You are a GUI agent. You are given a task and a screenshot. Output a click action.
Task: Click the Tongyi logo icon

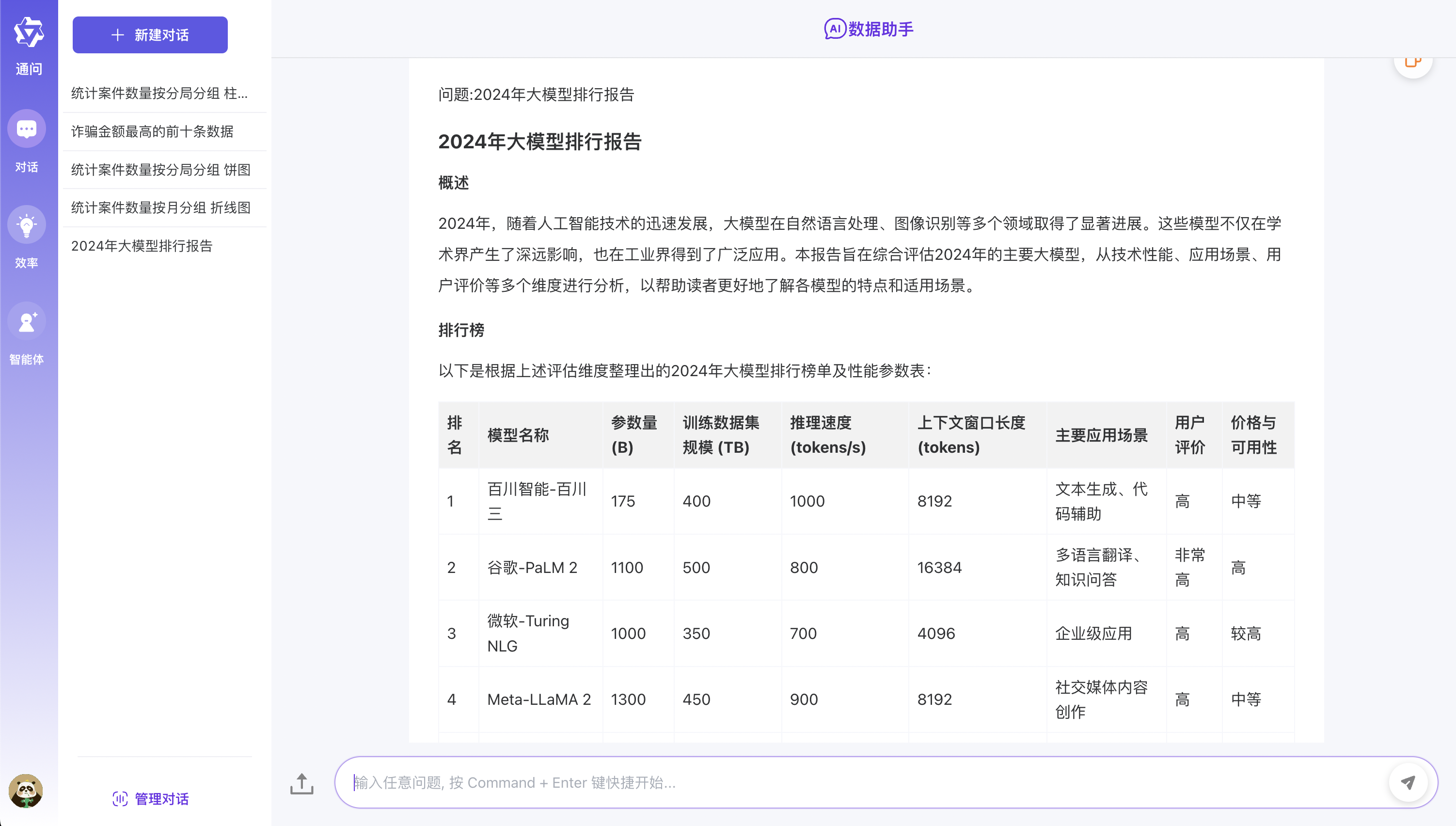click(x=29, y=32)
